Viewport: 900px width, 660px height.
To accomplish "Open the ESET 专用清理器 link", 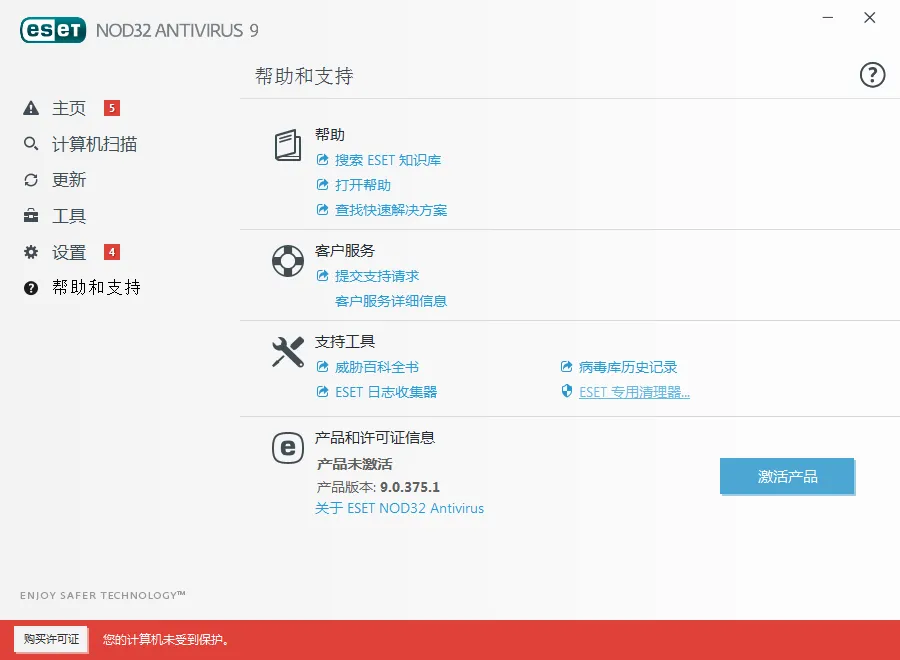I will point(632,391).
